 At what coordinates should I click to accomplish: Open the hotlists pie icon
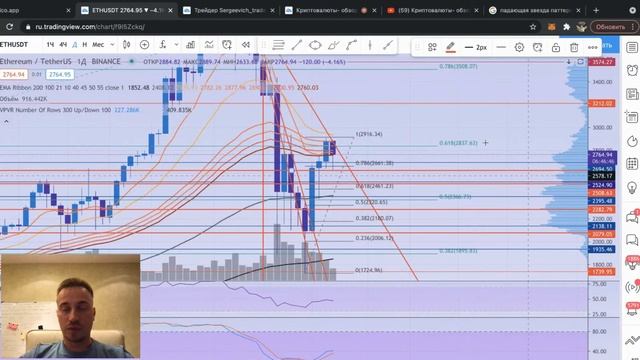pos(632,141)
